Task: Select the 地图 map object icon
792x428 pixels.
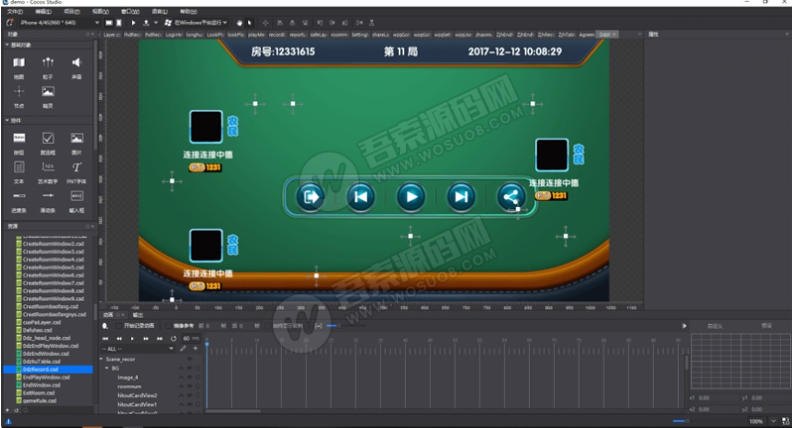Action: tap(19, 63)
